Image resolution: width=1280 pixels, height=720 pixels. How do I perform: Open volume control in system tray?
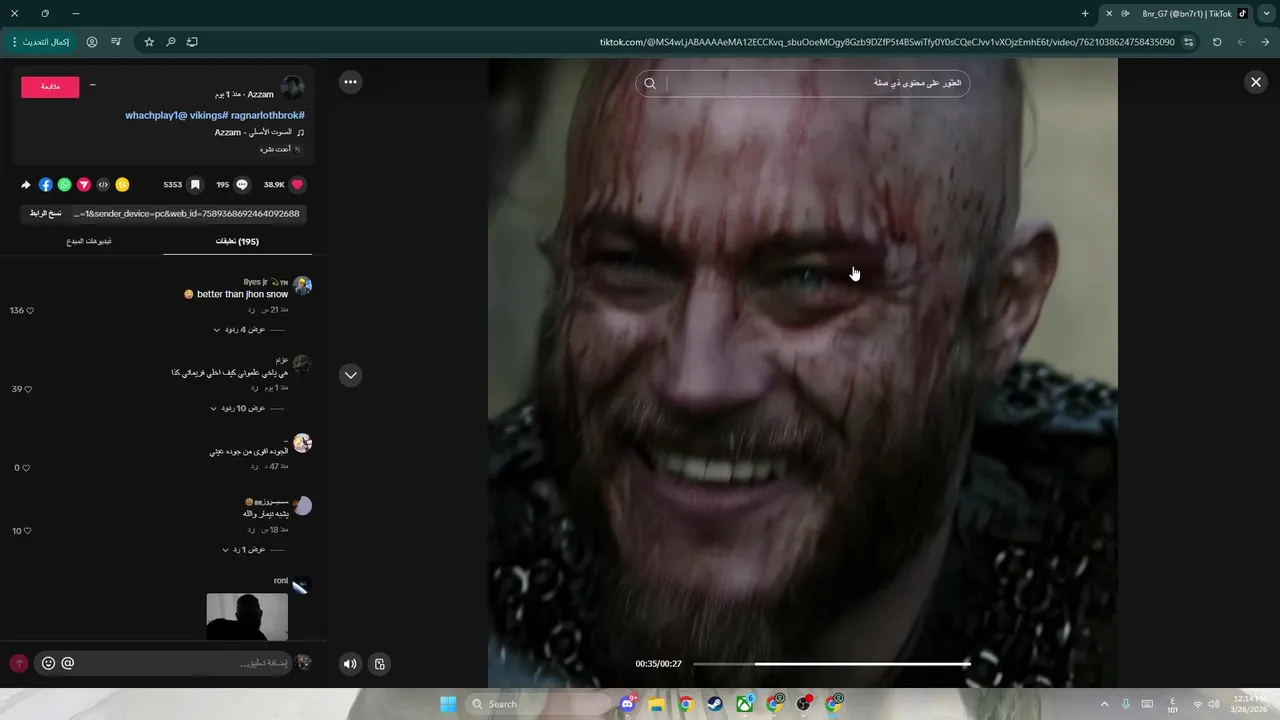pos(1214,704)
